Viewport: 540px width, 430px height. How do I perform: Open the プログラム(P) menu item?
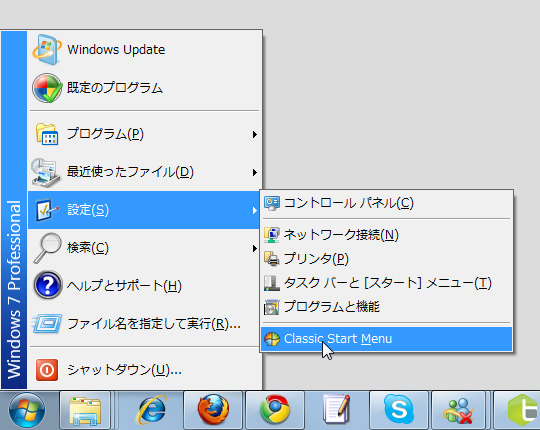click(x=145, y=134)
